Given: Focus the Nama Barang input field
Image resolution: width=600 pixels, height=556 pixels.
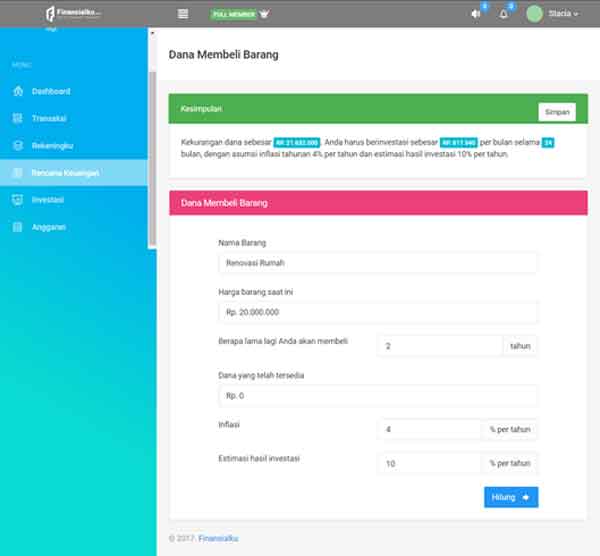Looking at the screenshot, I should pyautogui.click(x=377, y=263).
